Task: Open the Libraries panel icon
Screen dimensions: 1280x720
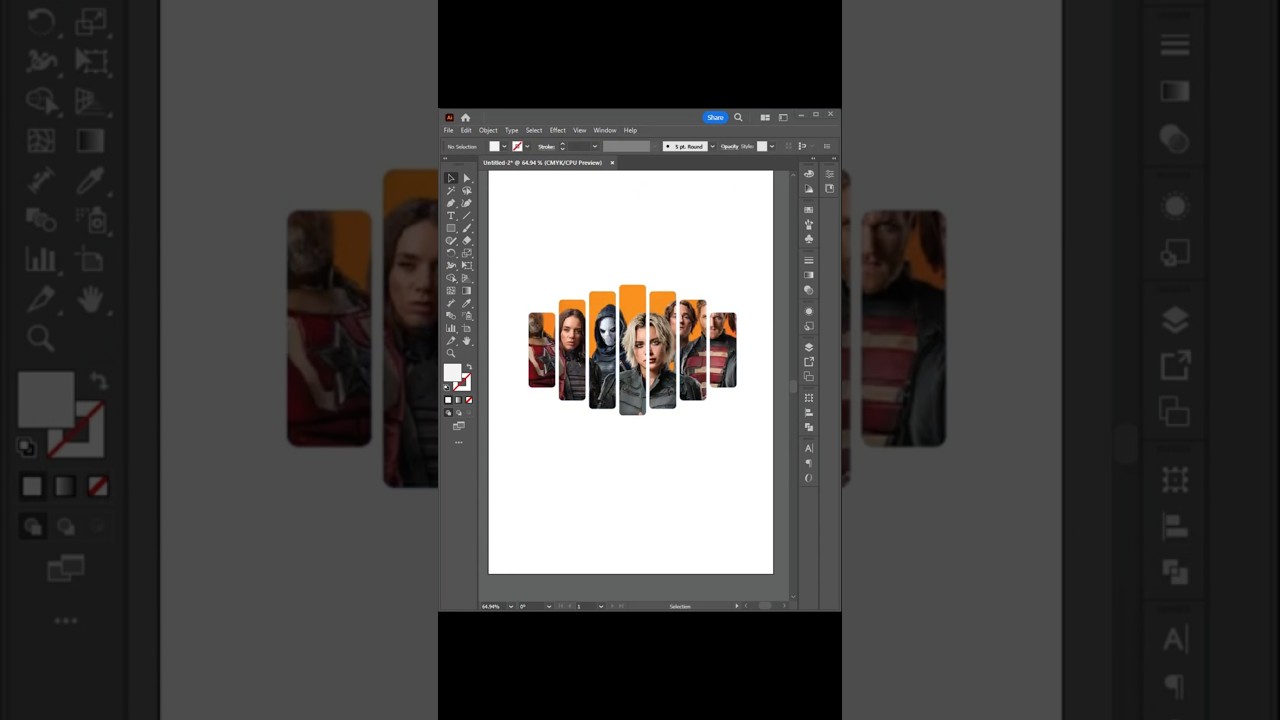Action: click(829, 188)
